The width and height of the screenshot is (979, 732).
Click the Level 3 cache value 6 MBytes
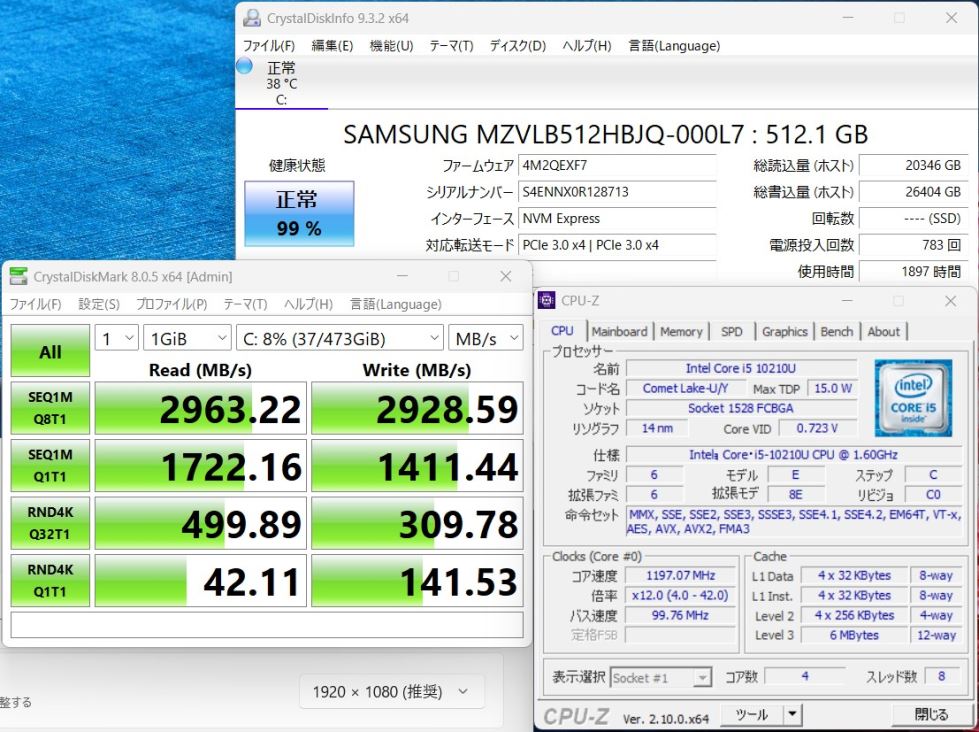854,635
